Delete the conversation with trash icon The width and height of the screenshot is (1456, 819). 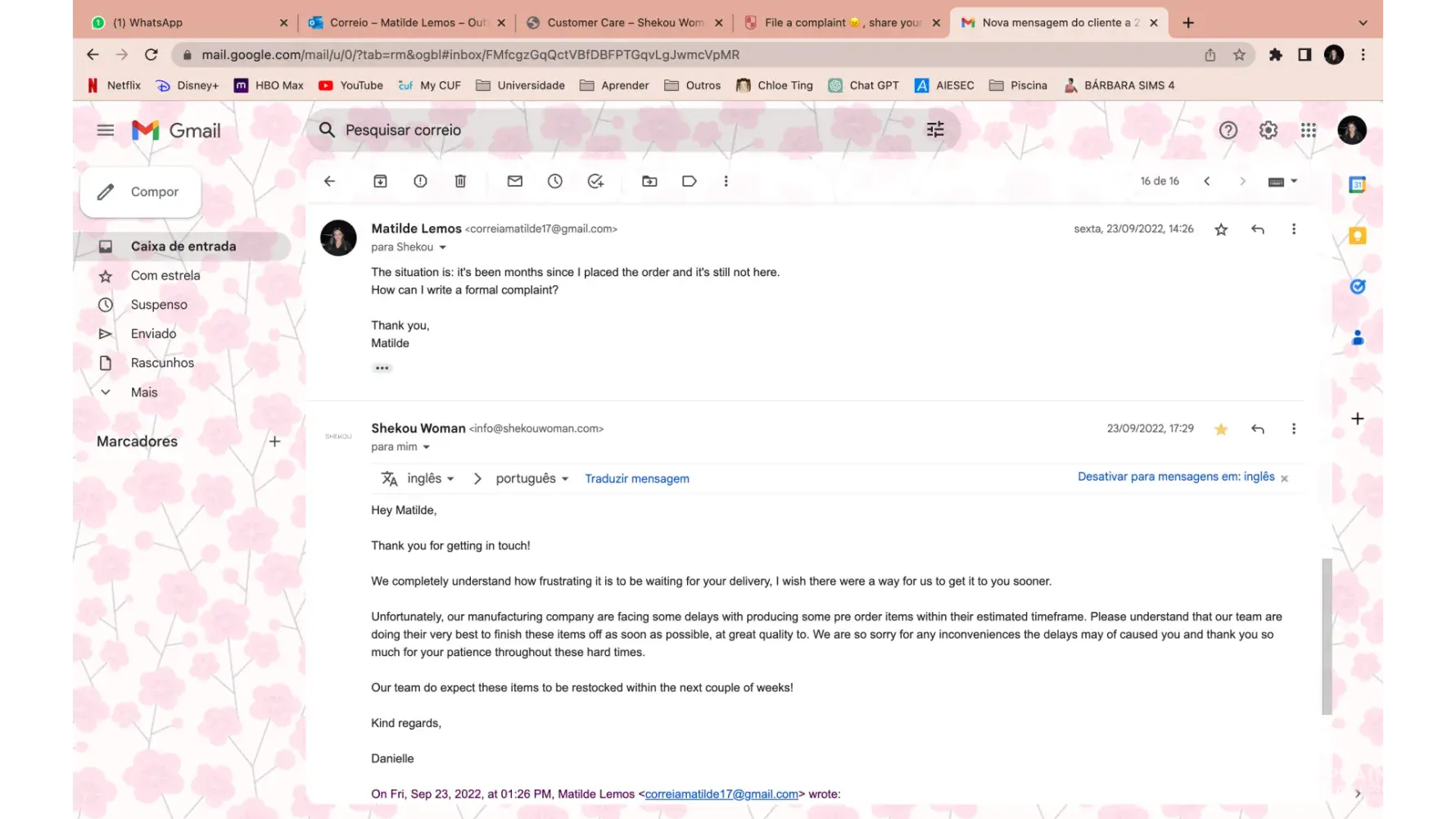pyautogui.click(x=460, y=181)
